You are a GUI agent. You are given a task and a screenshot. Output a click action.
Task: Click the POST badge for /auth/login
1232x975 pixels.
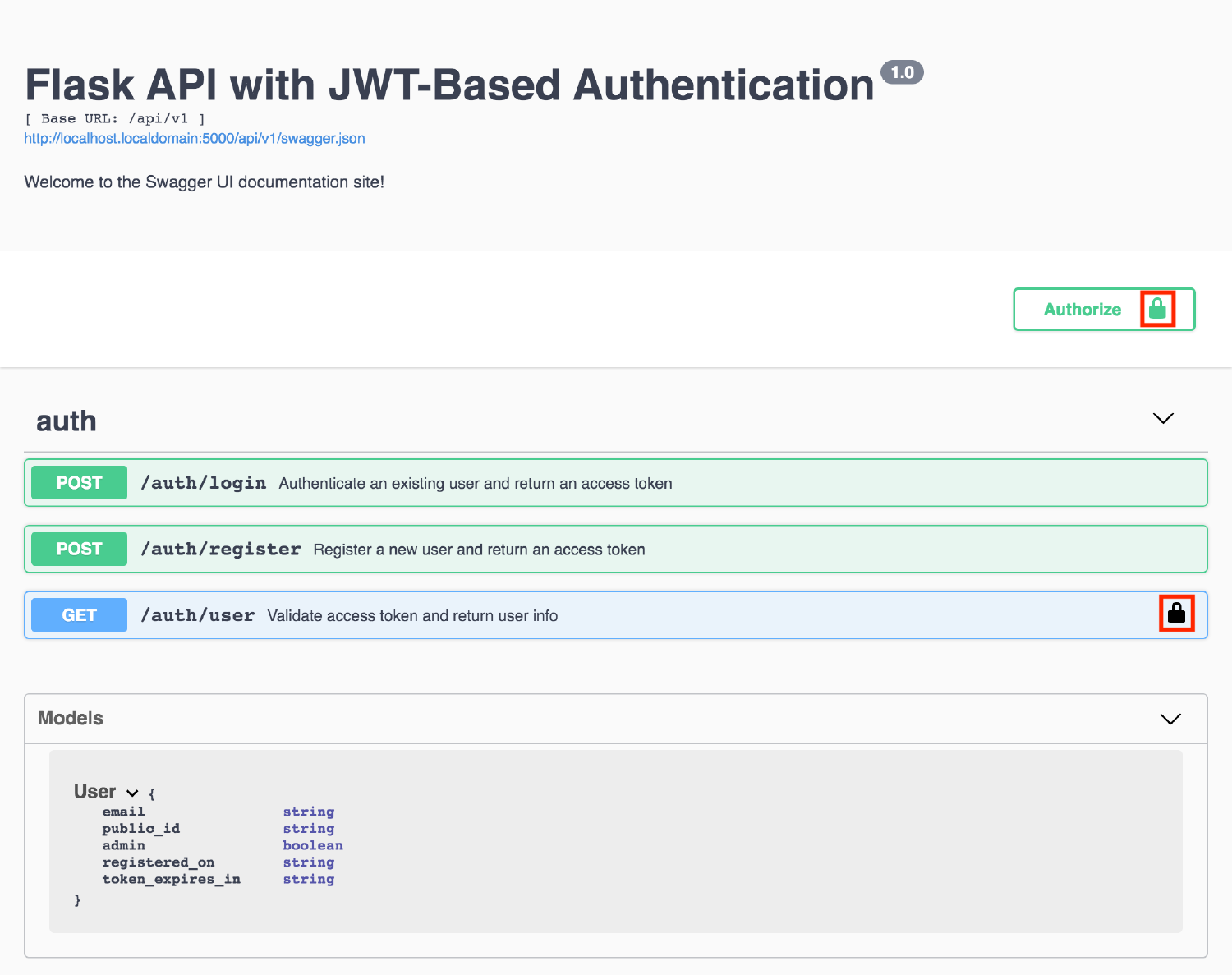tap(79, 483)
